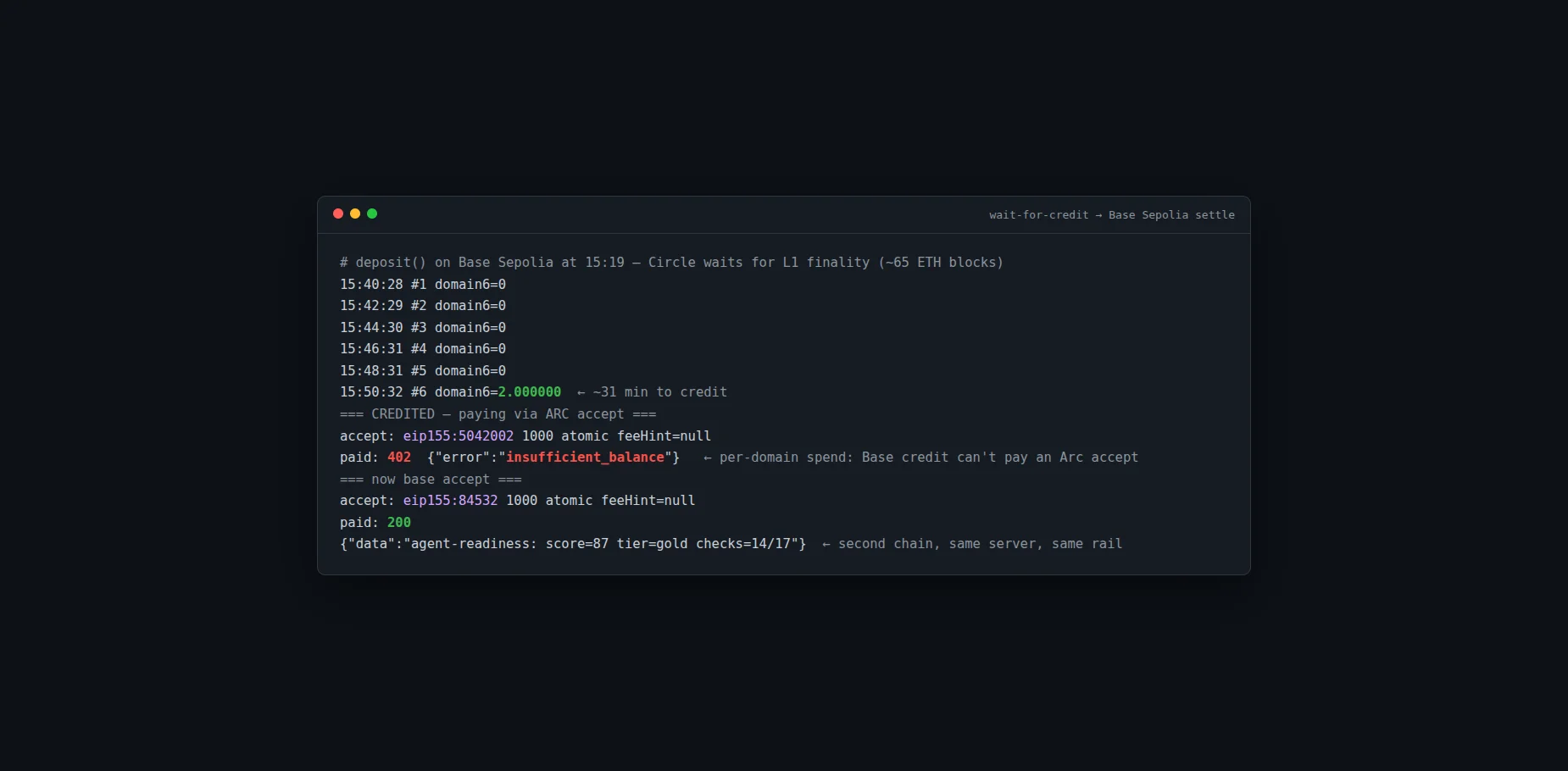Click the red error text "insufficient_balance"
This screenshot has width=1568, height=771.
(x=585, y=458)
